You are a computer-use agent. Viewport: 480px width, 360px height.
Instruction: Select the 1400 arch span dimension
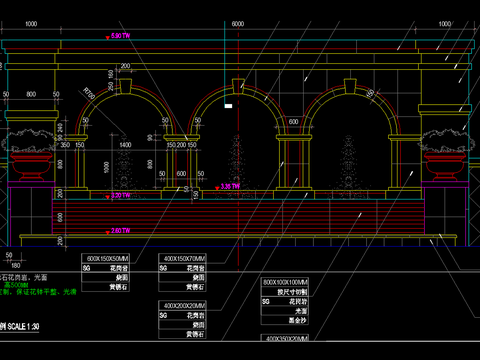pos(125,145)
